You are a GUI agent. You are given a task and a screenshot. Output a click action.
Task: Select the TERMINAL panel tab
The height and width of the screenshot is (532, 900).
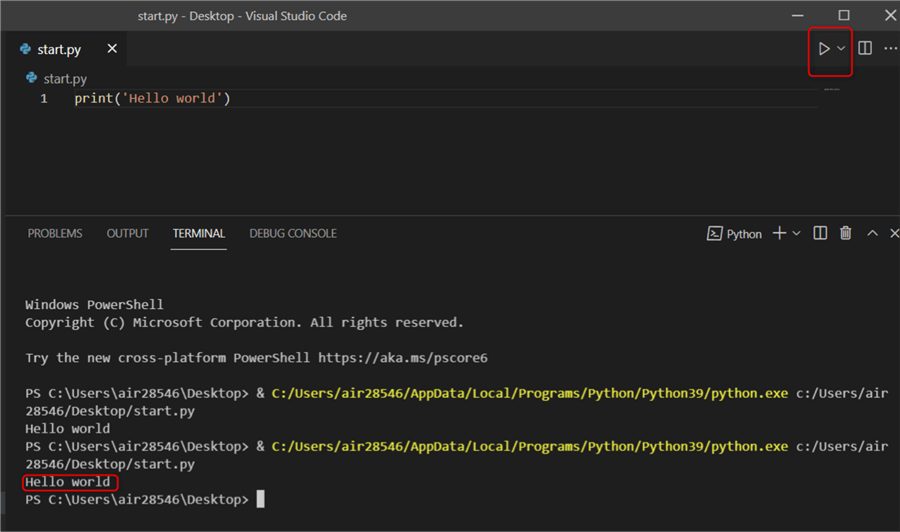(198, 233)
